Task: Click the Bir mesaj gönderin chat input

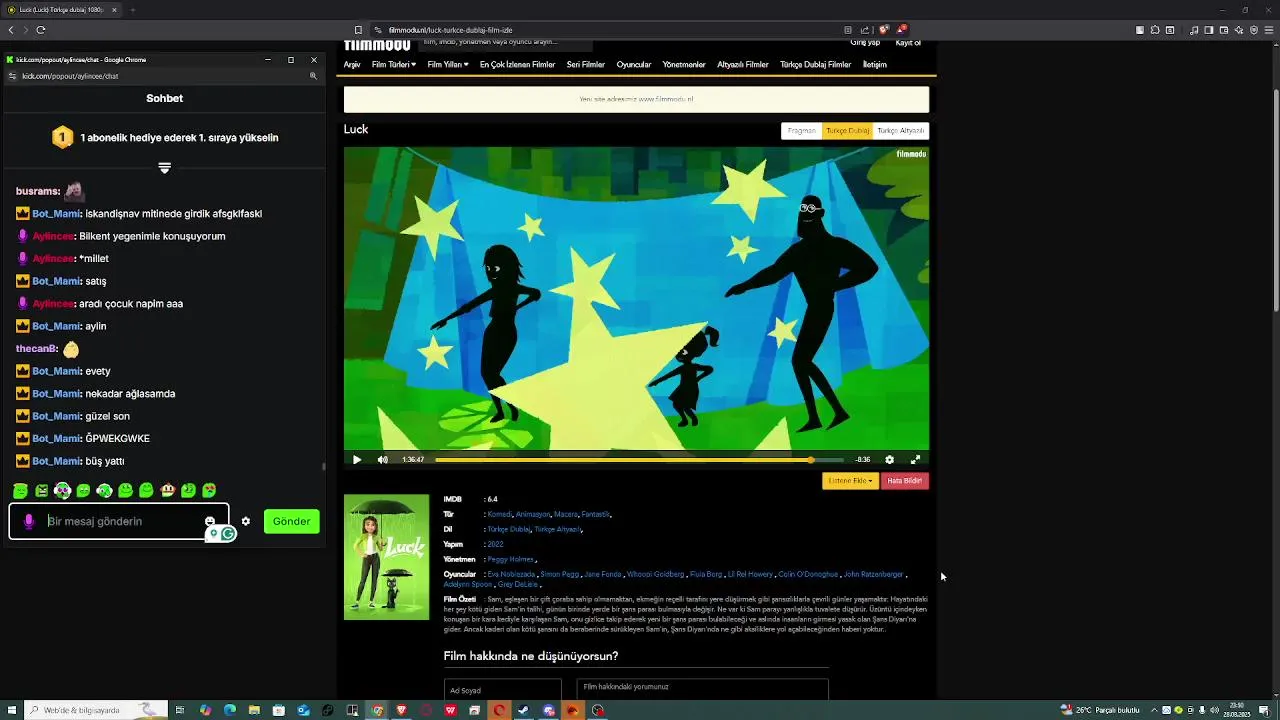Action: point(120,521)
